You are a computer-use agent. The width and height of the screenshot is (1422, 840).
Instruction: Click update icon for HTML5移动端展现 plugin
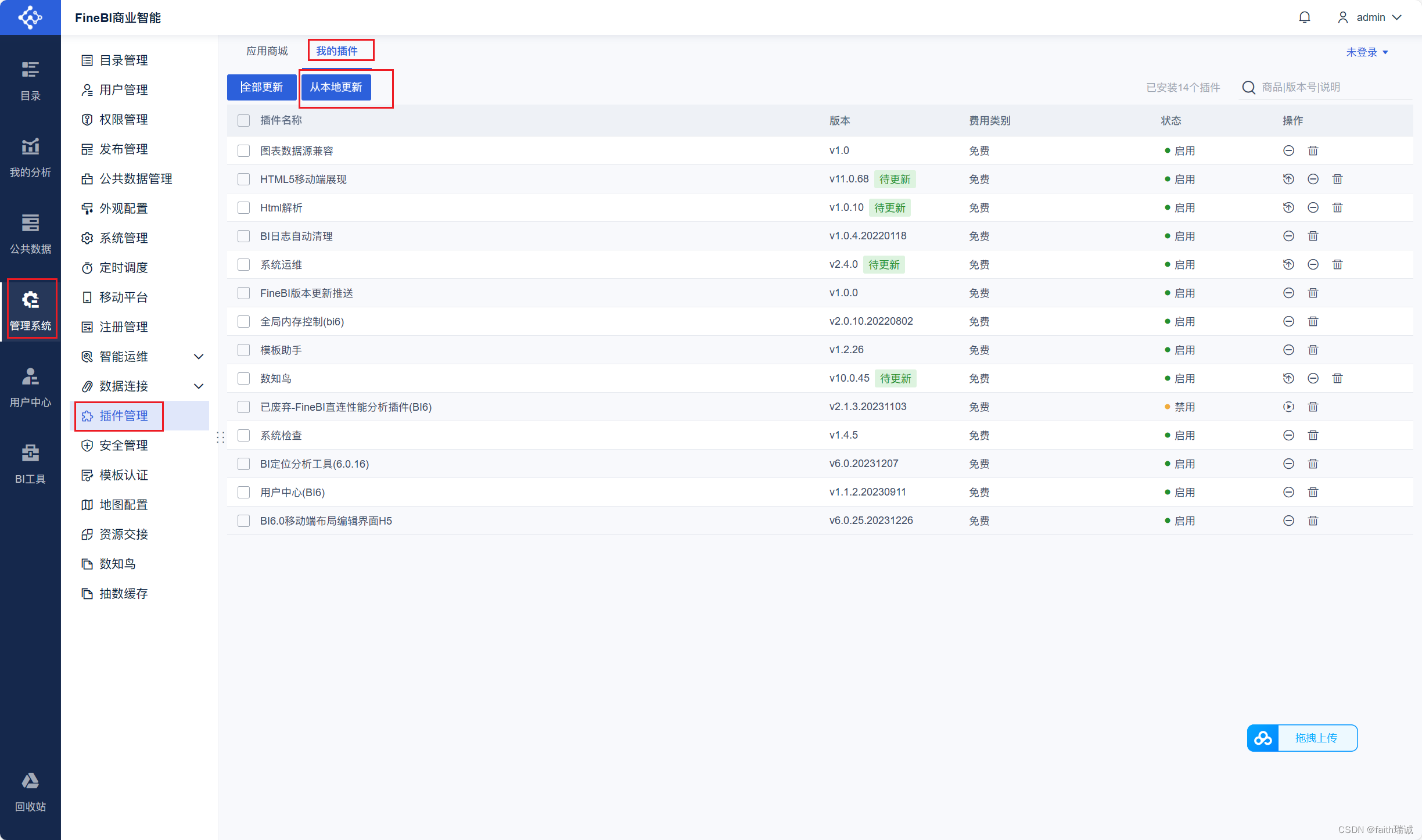tap(1288, 180)
